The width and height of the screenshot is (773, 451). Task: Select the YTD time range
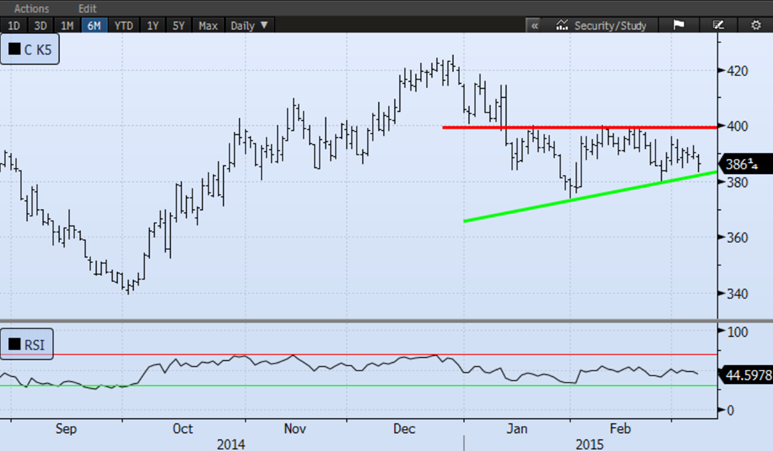pyautogui.click(x=123, y=25)
